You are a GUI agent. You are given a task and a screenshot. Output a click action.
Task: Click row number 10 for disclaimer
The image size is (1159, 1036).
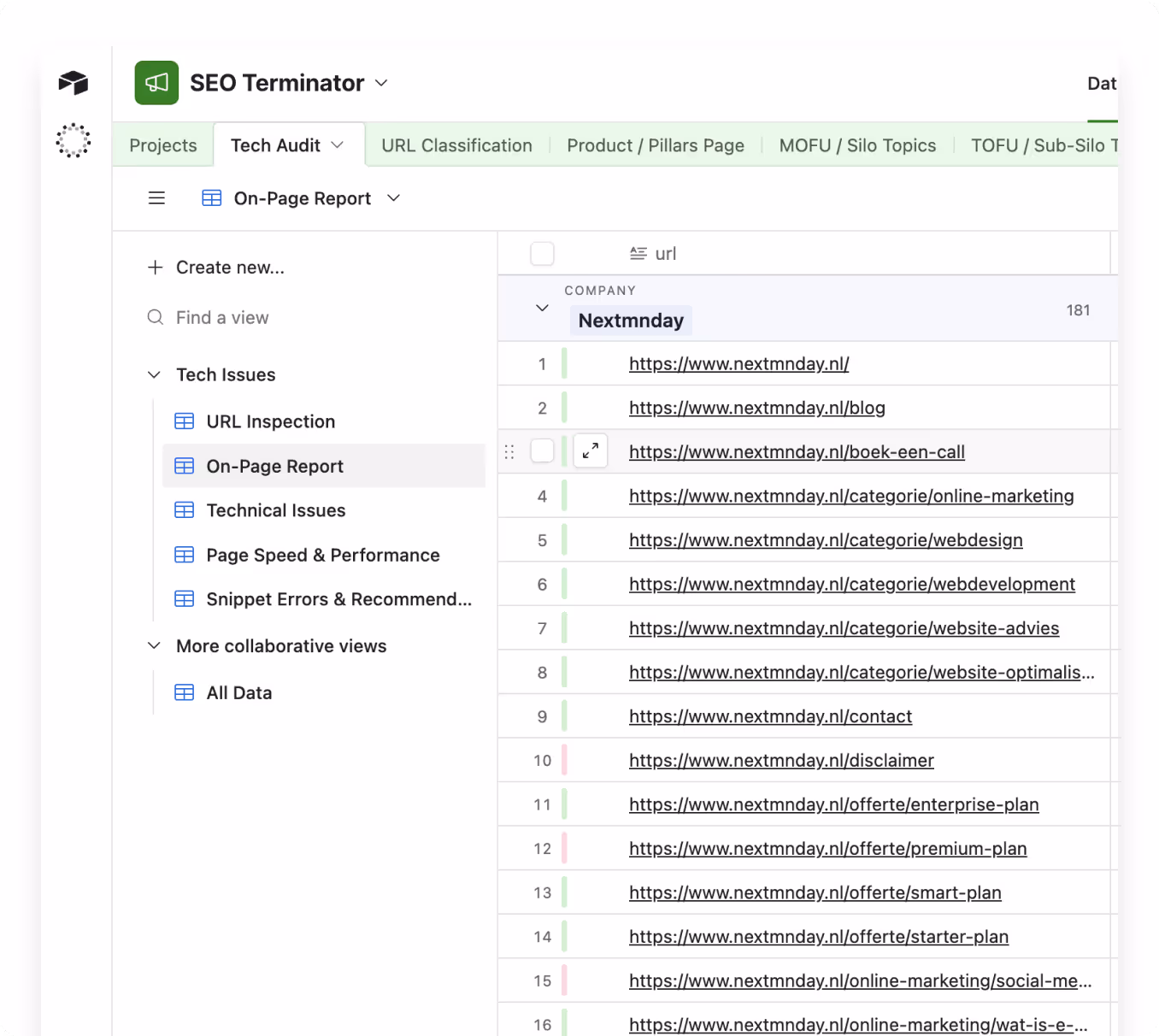(542, 760)
